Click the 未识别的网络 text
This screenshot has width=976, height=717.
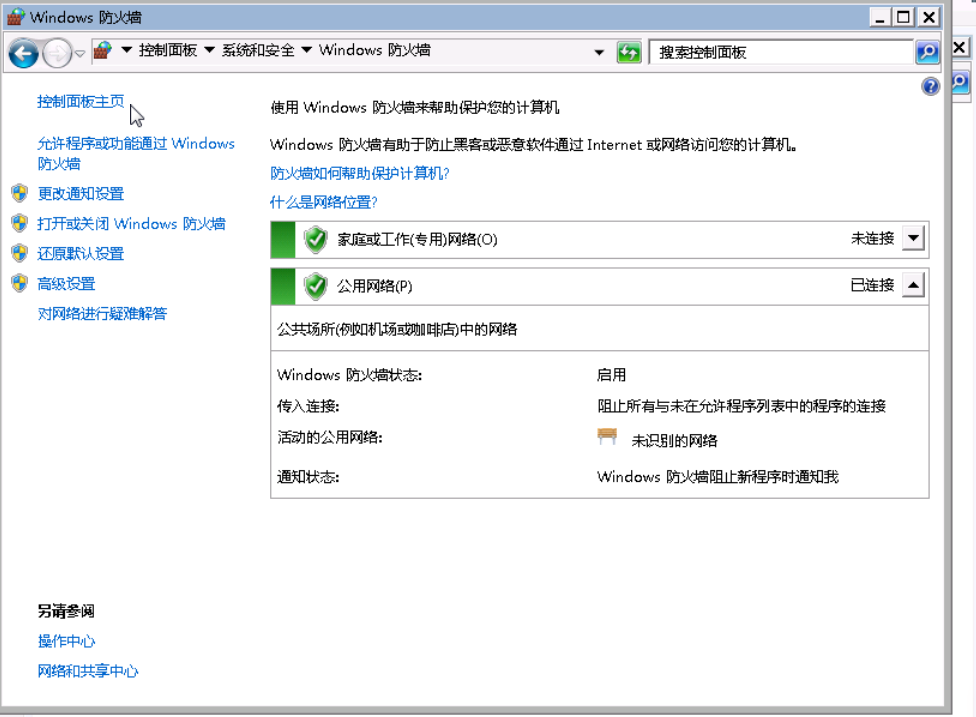coord(674,441)
